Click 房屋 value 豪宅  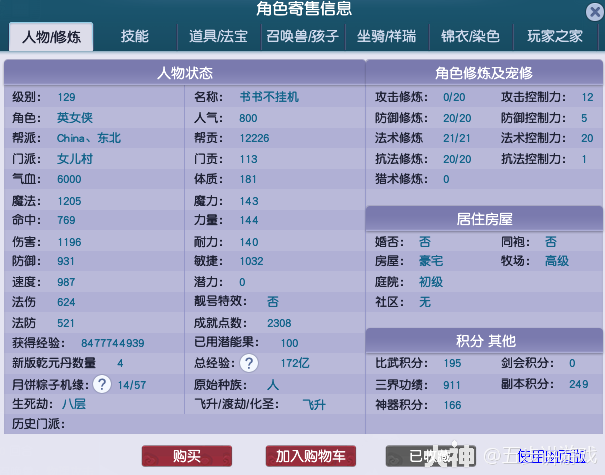click(431, 261)
